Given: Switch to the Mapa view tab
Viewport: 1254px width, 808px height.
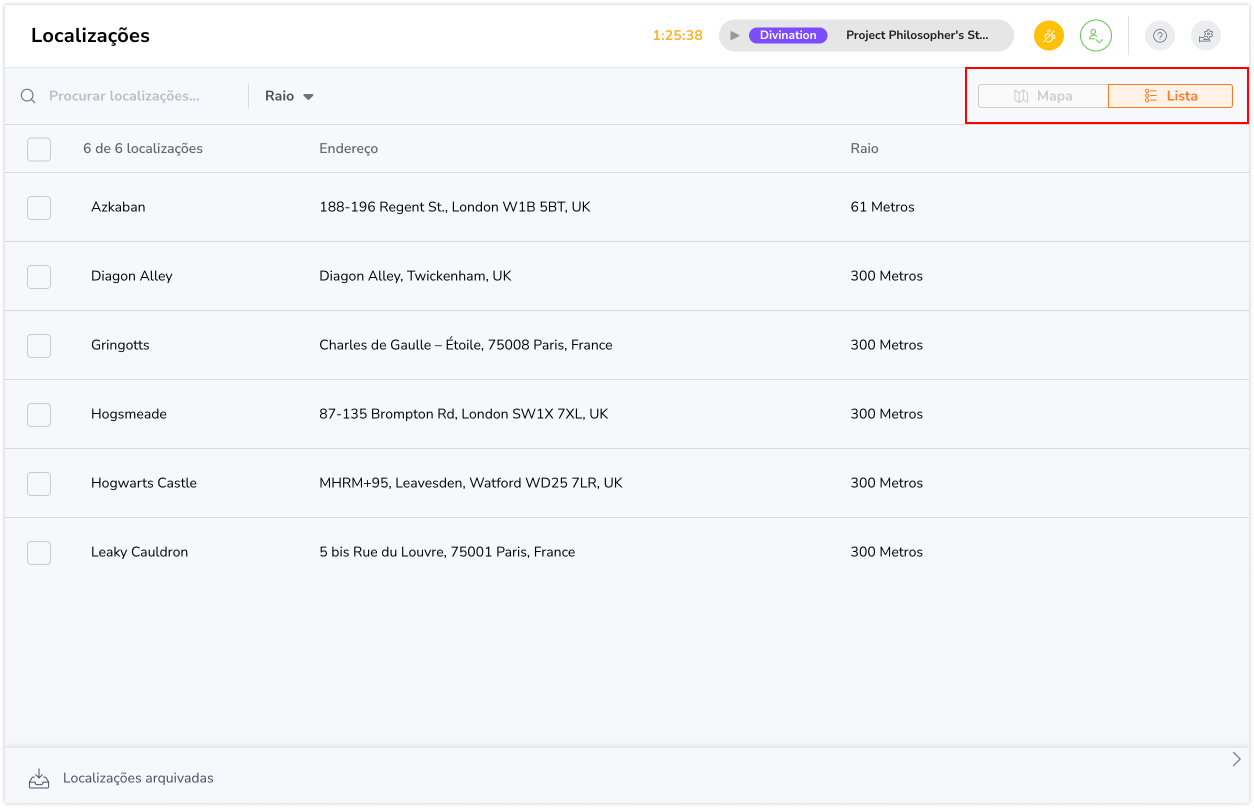Looking at the screenshot, I should point(1043,96).
